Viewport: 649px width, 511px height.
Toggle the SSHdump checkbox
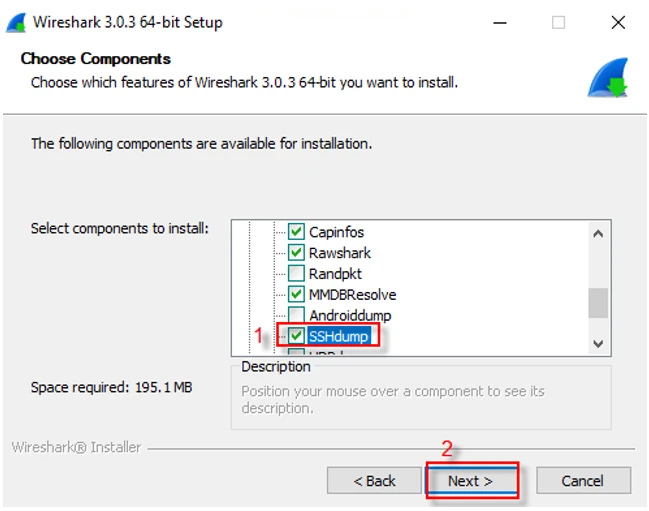click(x=296, y=337)
